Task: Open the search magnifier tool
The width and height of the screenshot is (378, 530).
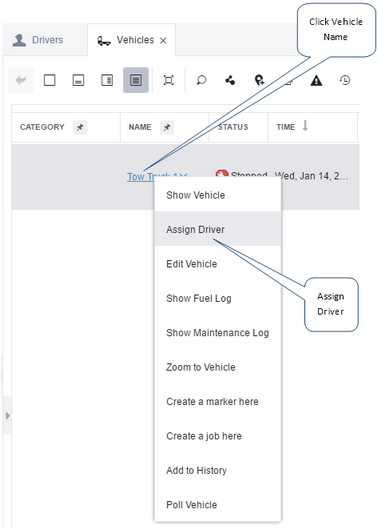Action: (201, 80)
